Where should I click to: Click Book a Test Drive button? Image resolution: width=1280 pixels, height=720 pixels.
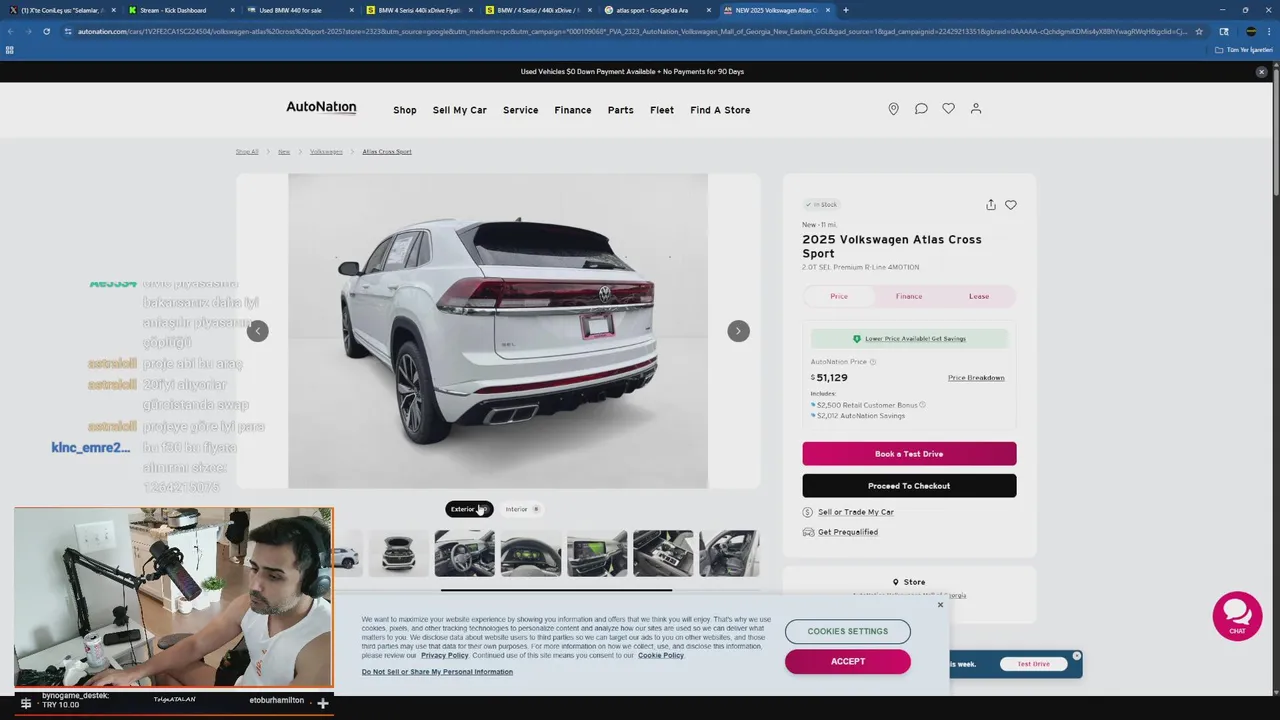[x=909, y=454]
